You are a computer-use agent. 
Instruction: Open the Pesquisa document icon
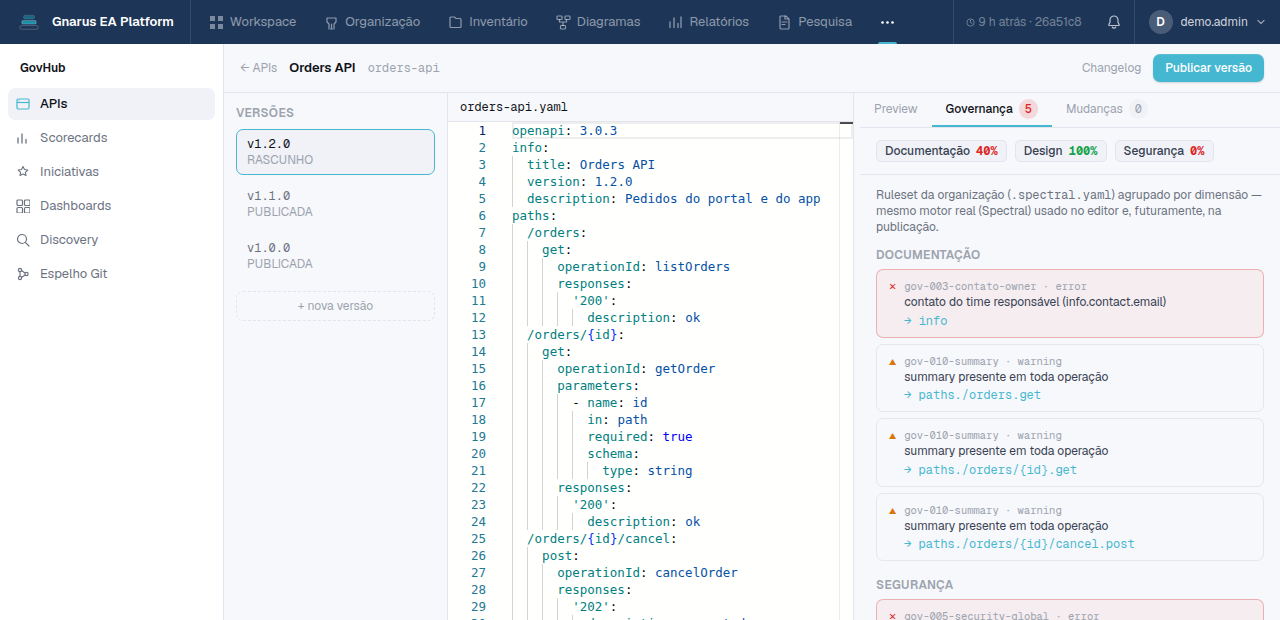coord(784,22)
